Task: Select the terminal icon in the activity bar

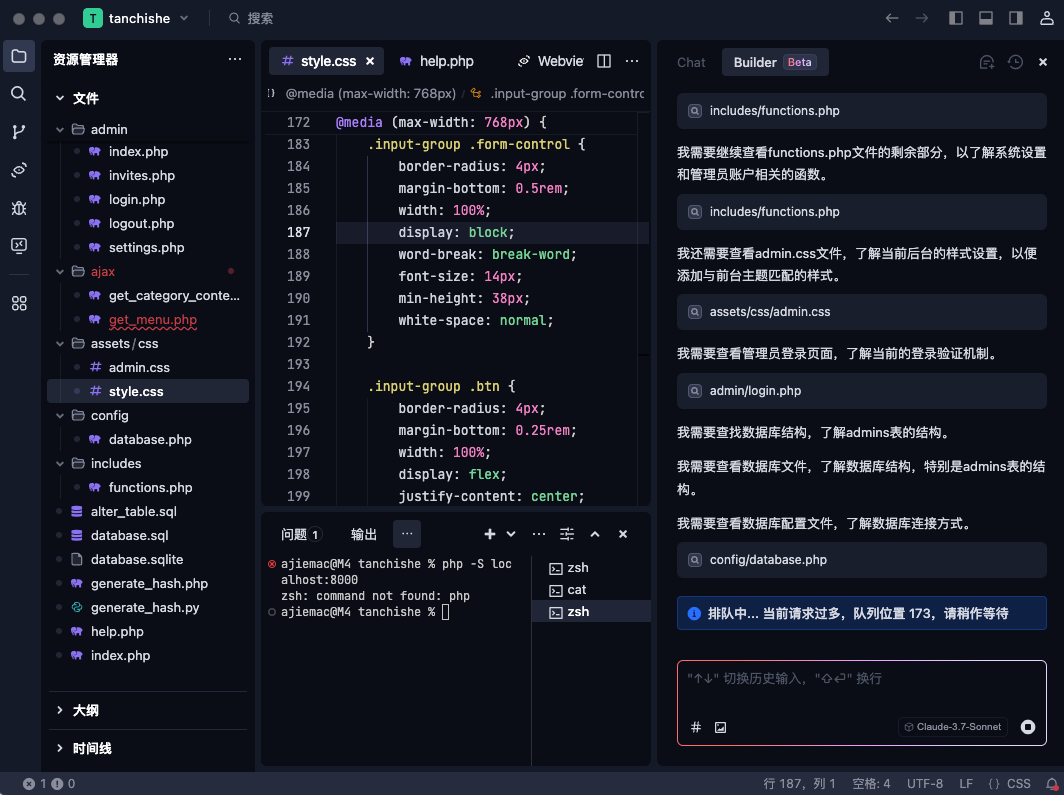Action: pyautogui.click(x=19, y=245)
